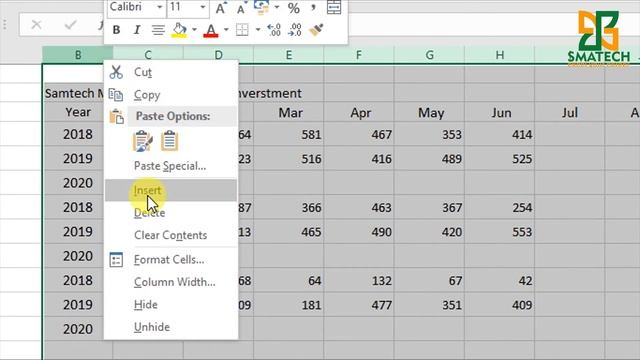The height and width of the screenshot is (360, 640).
Task: Open Paste Special dialog
Action: point(171,166)
